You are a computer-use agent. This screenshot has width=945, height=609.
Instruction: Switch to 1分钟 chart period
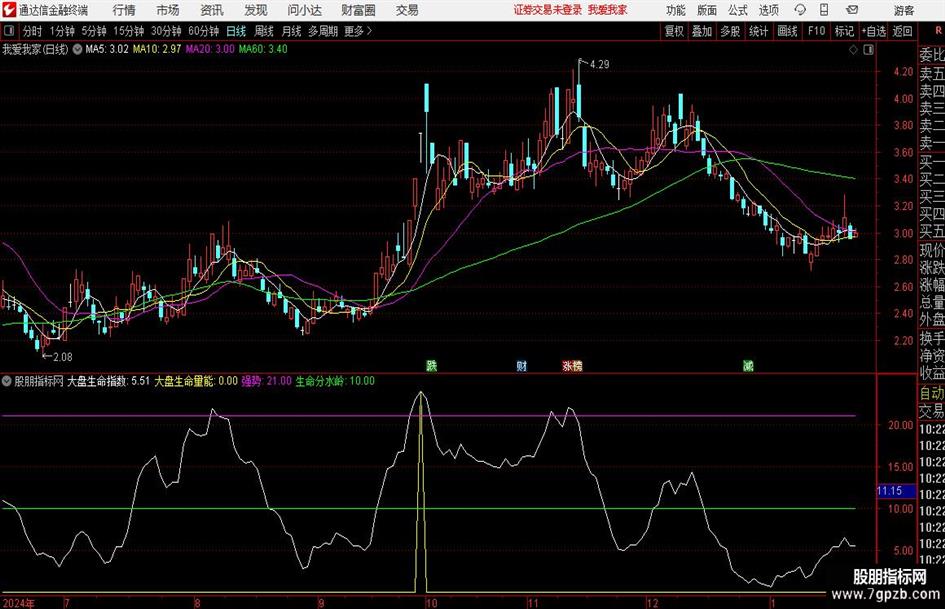[x=62, y=31]
